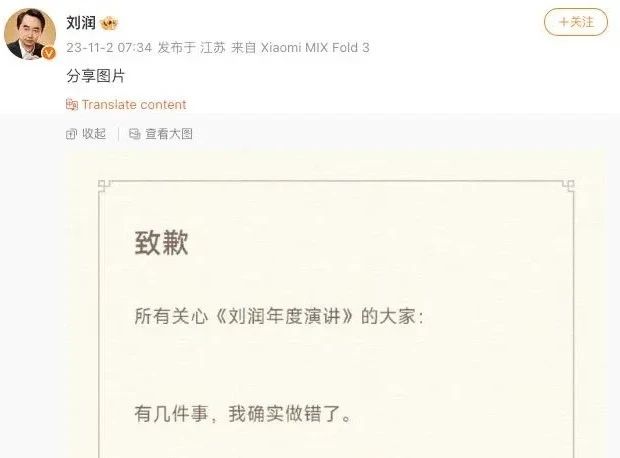Image resolution: width=620 pixels, height=458 pixels.
Task: Click the line 有几件事，我确实做错了。
Action: [243, 414]
